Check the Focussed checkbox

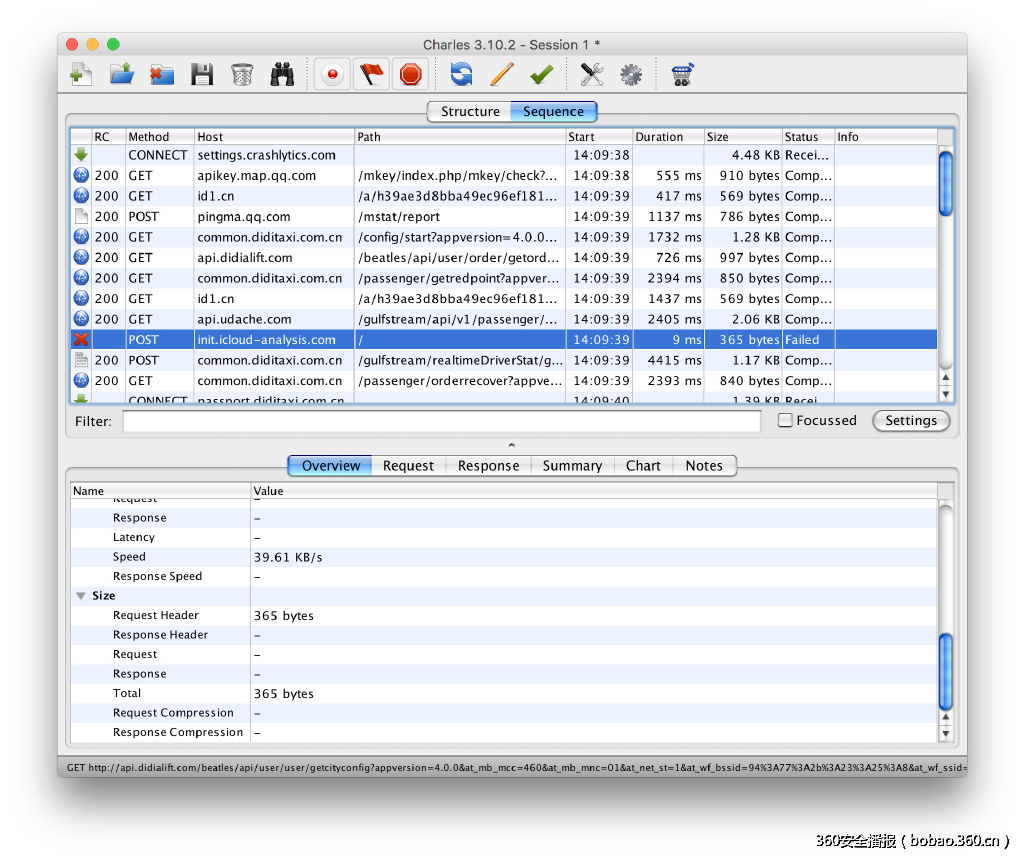(x=785, y=421)
